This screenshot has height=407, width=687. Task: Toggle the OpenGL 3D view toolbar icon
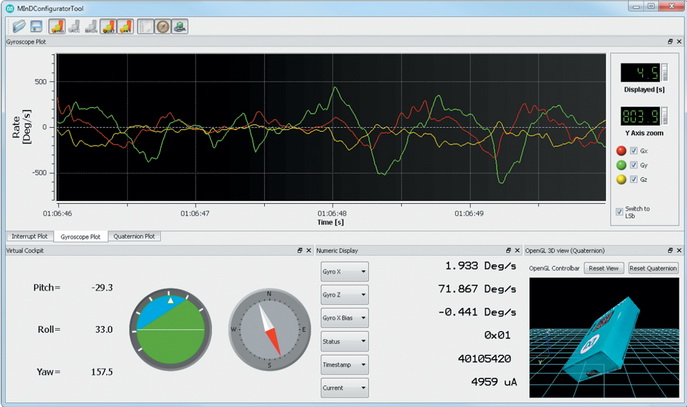coord(180,26)
